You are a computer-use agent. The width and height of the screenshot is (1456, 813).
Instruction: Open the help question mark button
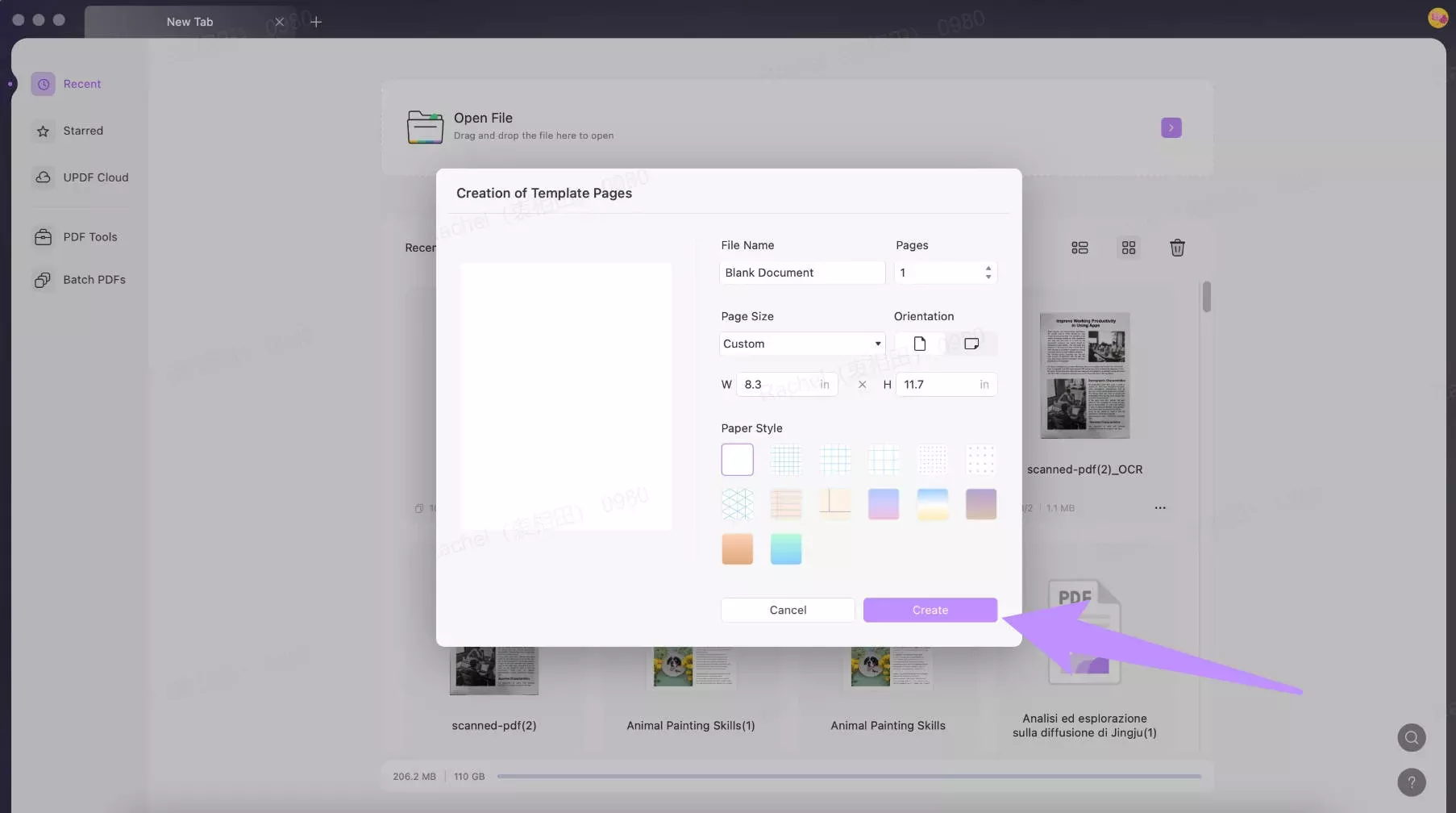(1411, 782)
